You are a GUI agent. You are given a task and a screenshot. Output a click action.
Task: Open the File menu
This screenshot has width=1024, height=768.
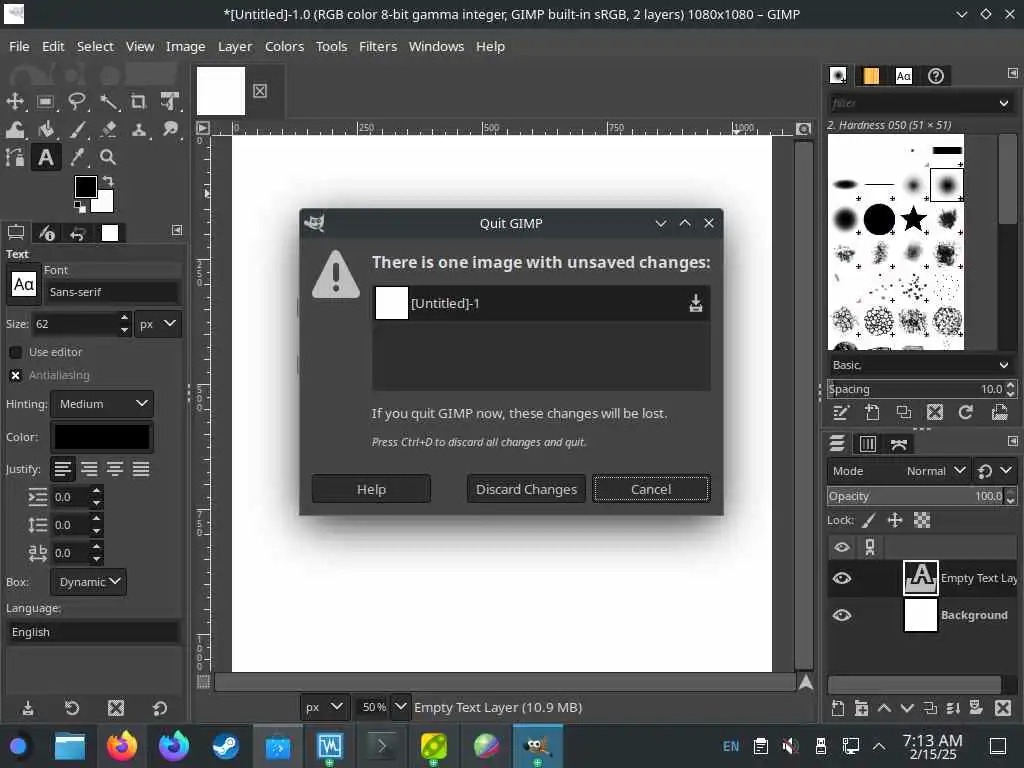(19, 46)
